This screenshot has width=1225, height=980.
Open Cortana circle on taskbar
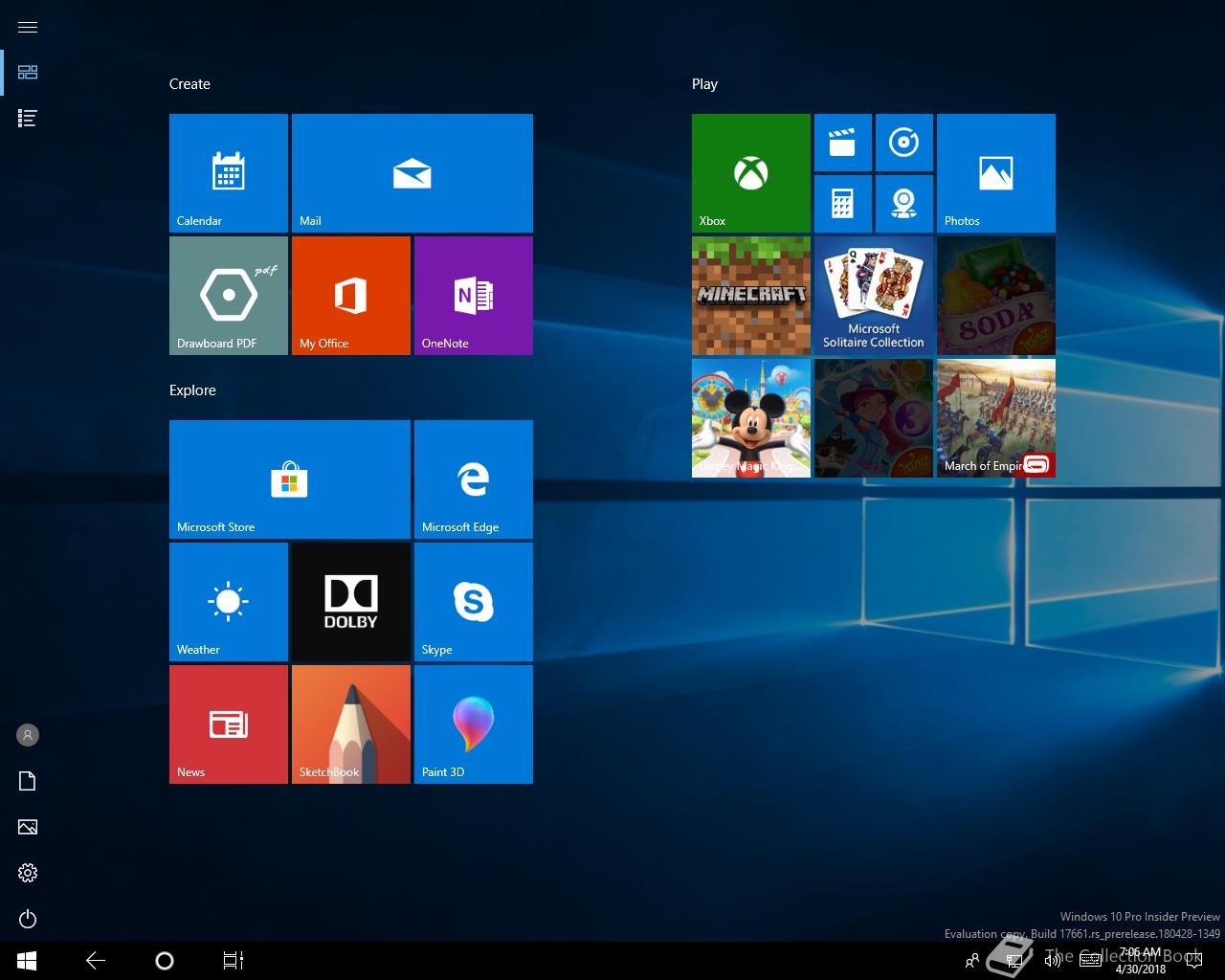point(165,961)
